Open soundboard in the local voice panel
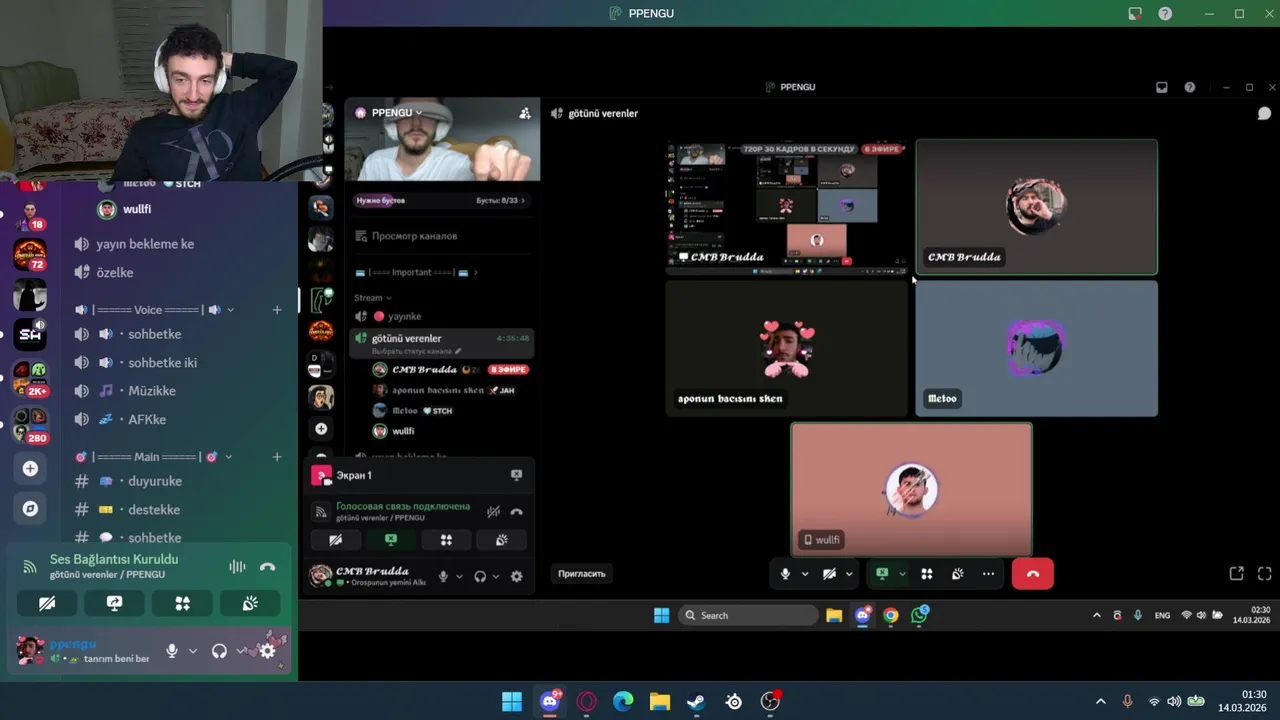 click(250, 603)
